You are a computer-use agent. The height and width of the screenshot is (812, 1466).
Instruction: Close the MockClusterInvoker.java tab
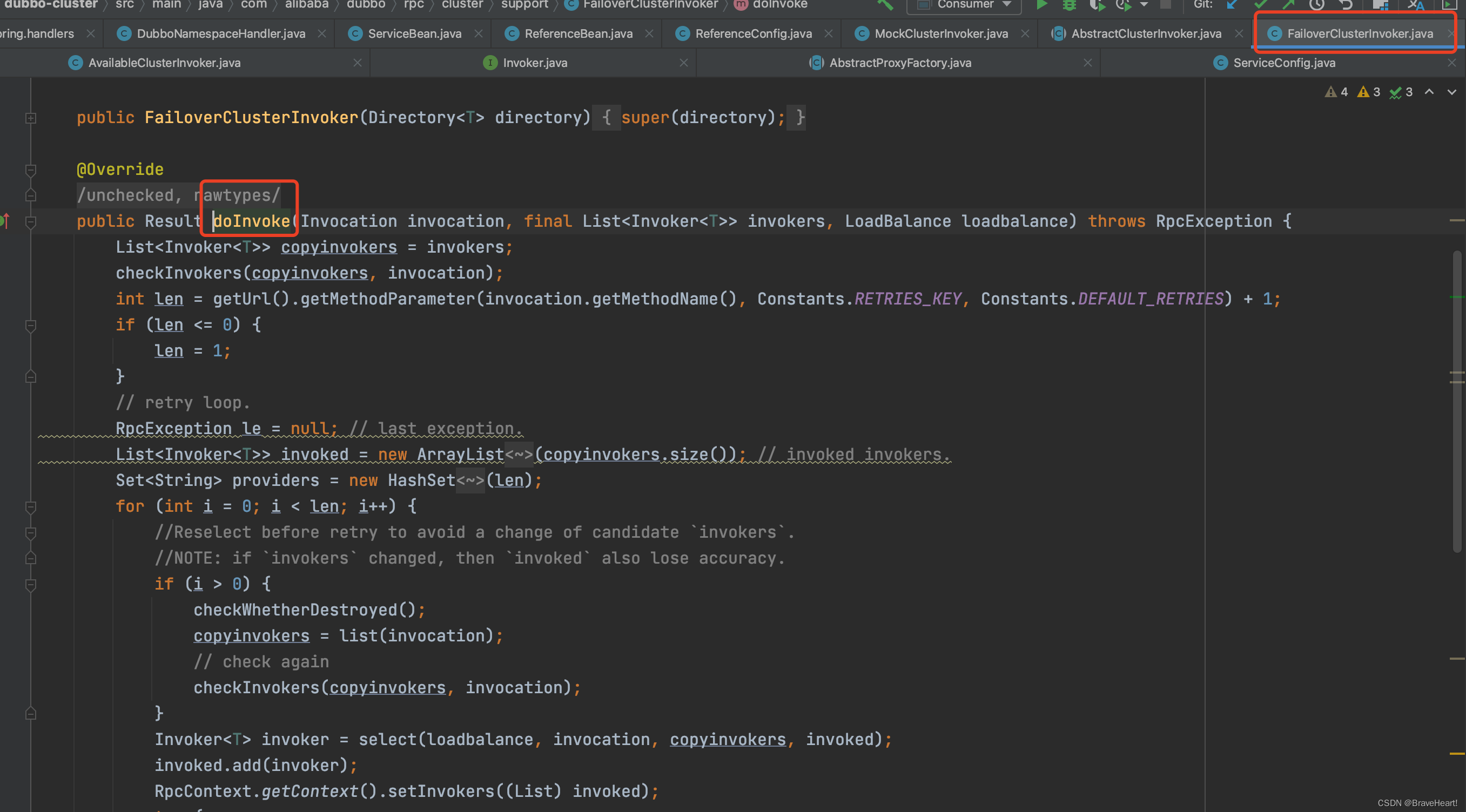[x=1025, y=33]
